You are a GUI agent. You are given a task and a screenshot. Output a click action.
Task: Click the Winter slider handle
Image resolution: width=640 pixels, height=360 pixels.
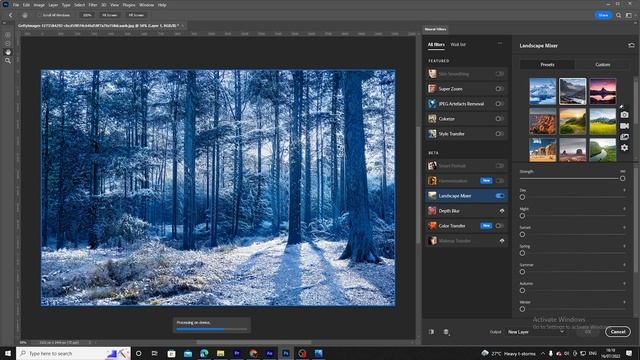[522, 309]
